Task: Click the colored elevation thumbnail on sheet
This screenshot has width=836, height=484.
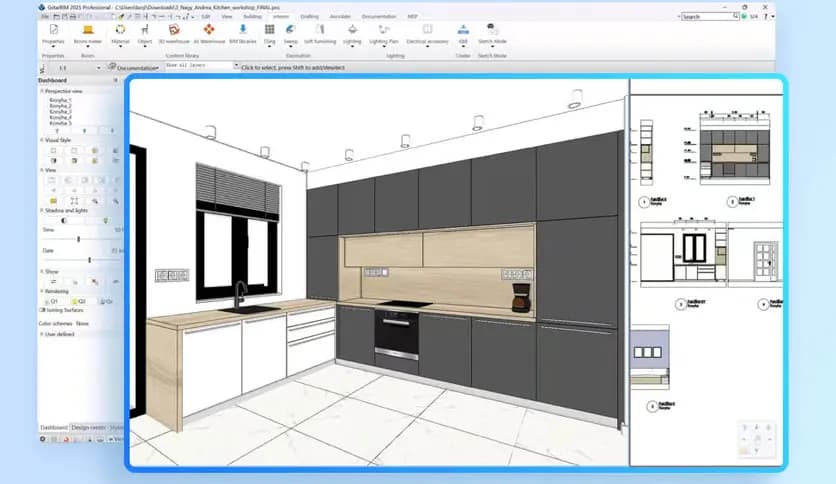Action: (x=650, y=357)
